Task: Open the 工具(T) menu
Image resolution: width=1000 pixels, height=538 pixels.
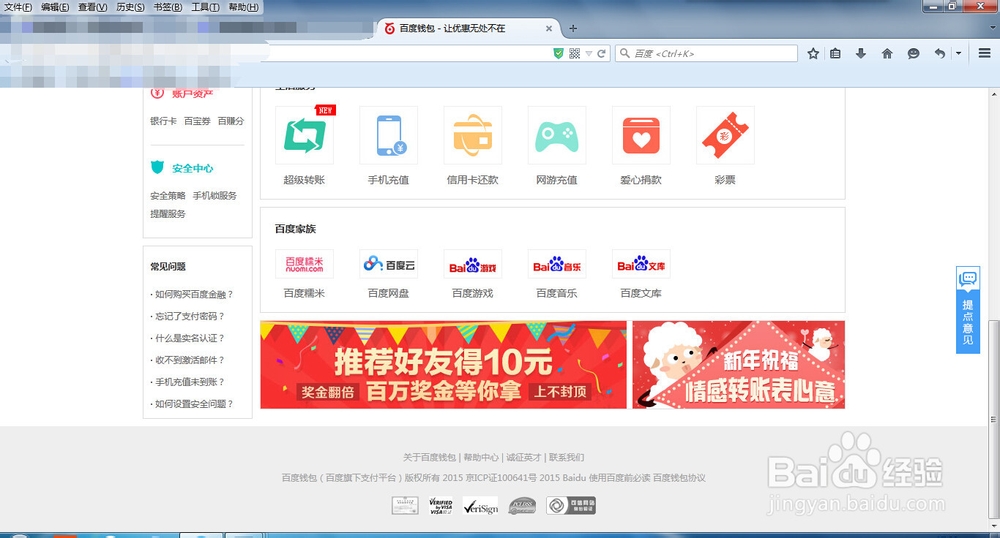Action: 205,7
